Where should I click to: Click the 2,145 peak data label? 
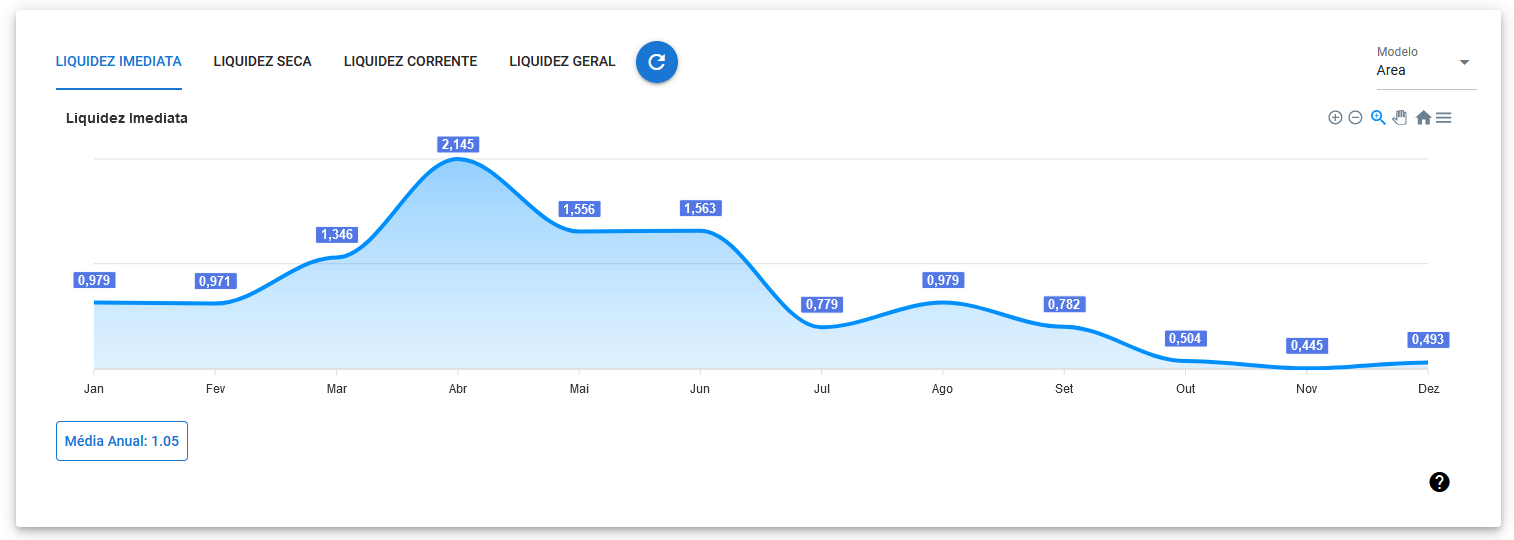pos(458,145)
